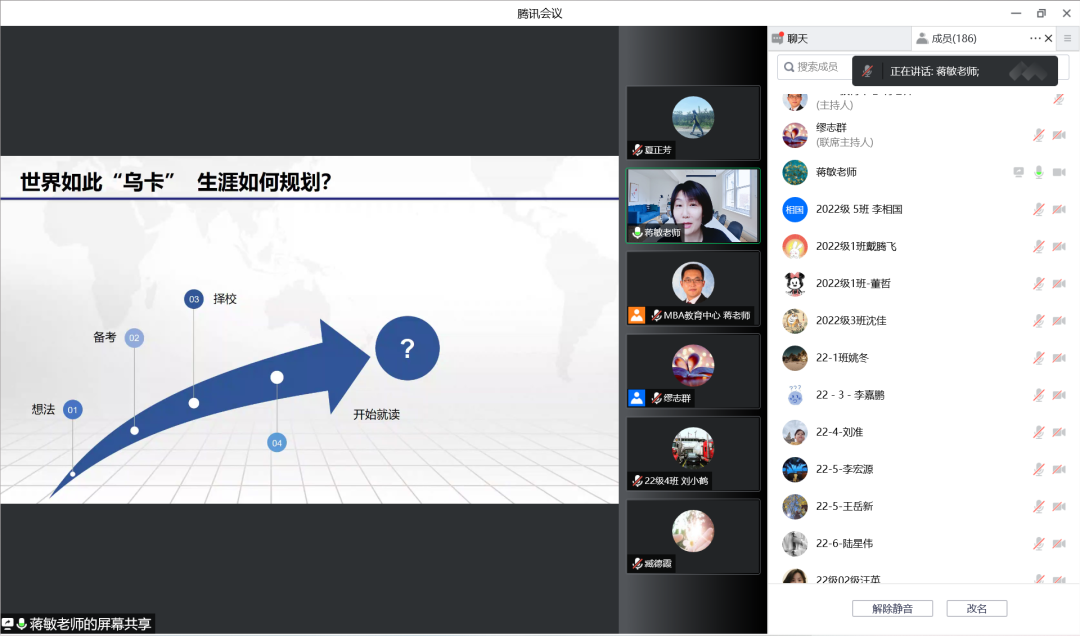Click the 改名 rename button

click(977, 608)
